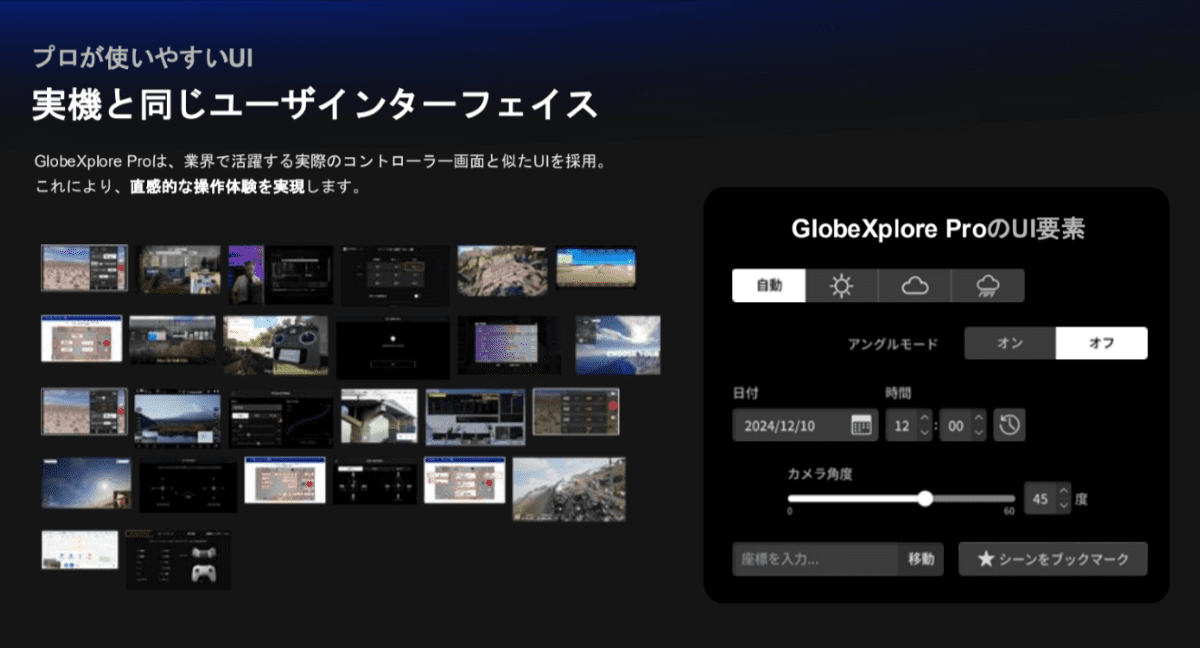Image resolution: width=1200 pixels, height=648 pixels.
Task: Select the sunny weather icon
Action: click(x=842, y=286)
